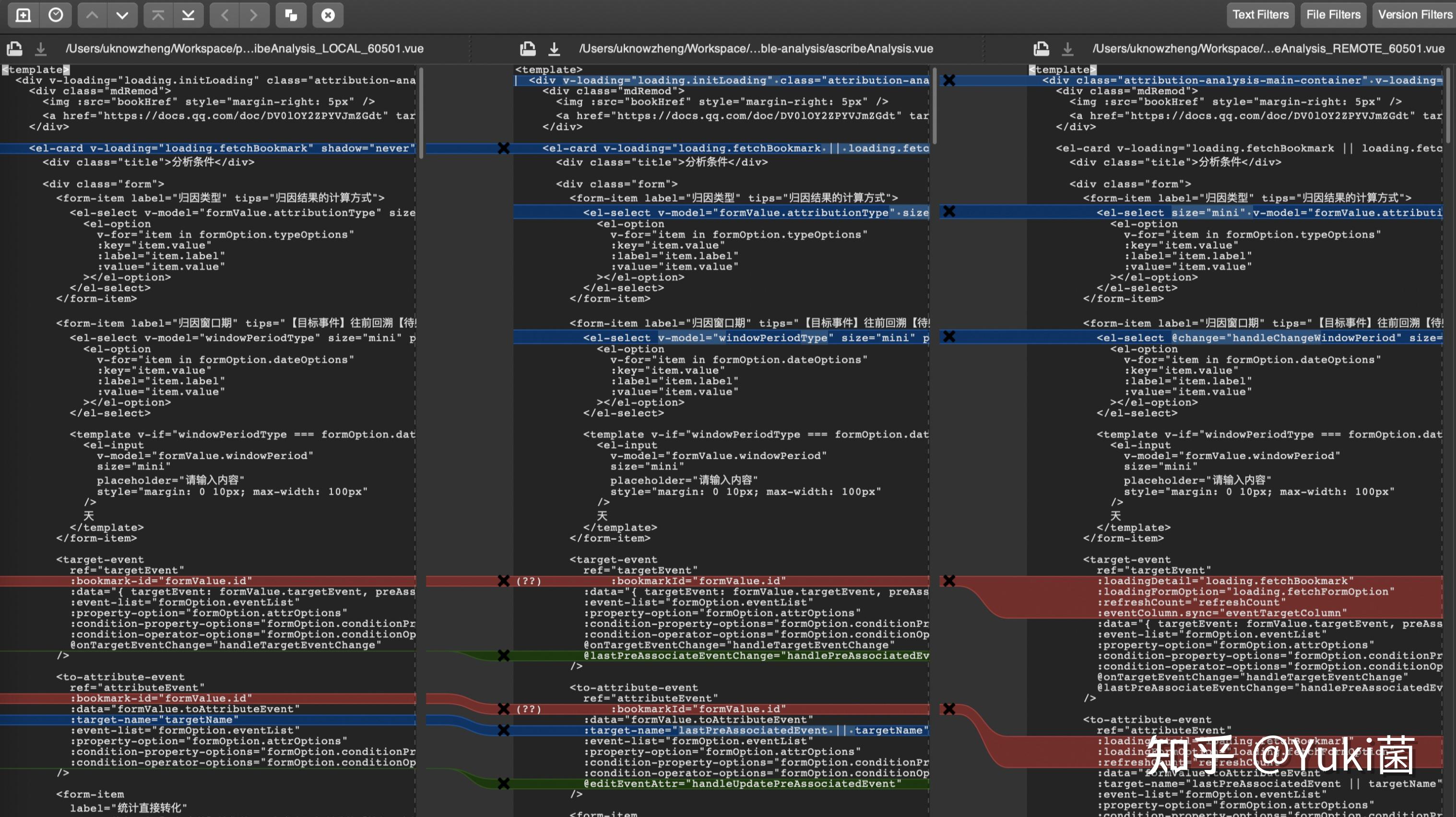Click <template> first line in left pane
The image size is (1456, 817).
coord(35,70)
